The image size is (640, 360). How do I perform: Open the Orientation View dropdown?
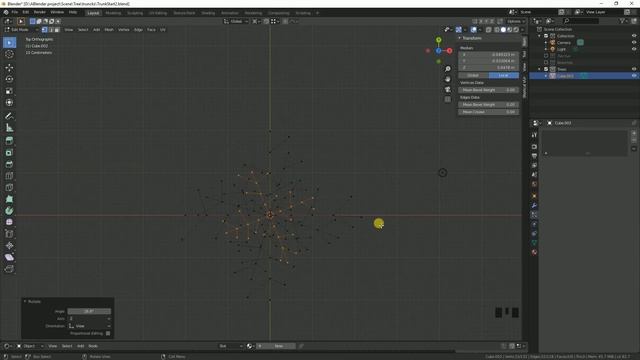coord(89,326)
